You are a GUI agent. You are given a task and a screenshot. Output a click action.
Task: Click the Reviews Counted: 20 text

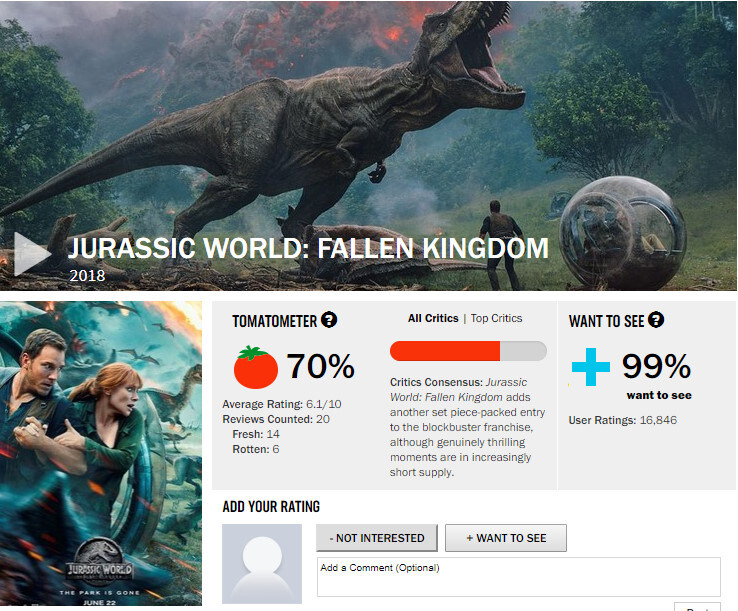point(276,419)
